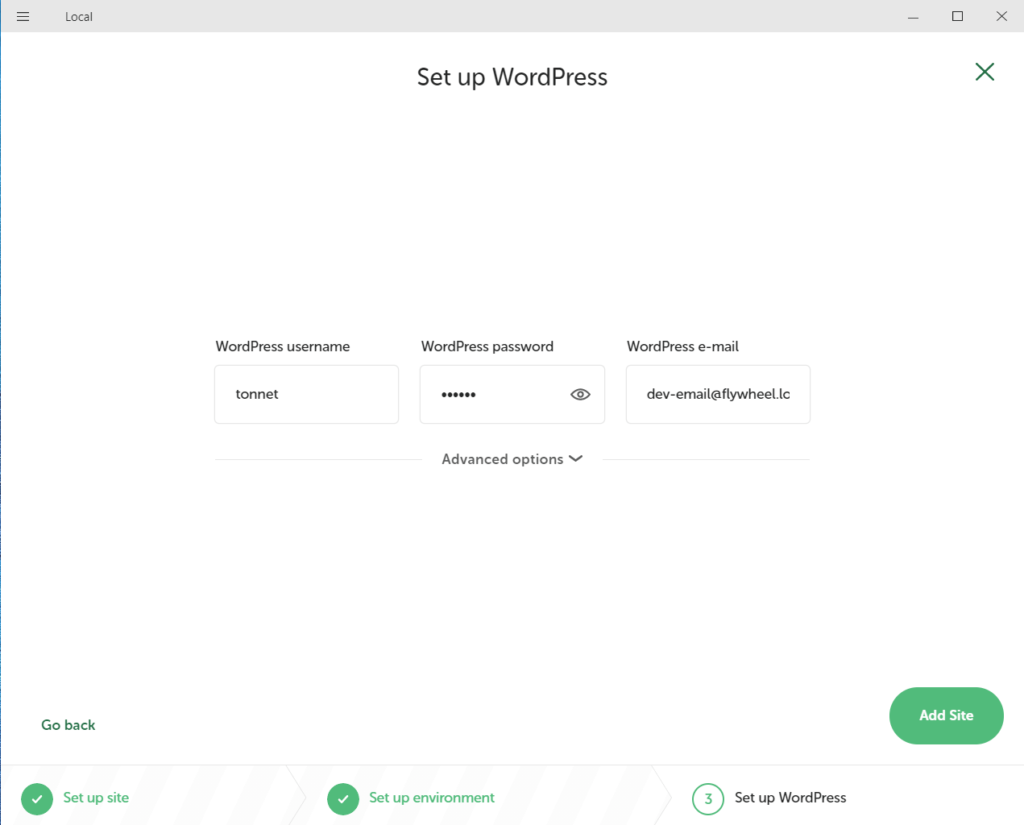Switch to the Set up environment step label
The height and width of the screenshot is (825, 1024).
click(x=432, y=798)
